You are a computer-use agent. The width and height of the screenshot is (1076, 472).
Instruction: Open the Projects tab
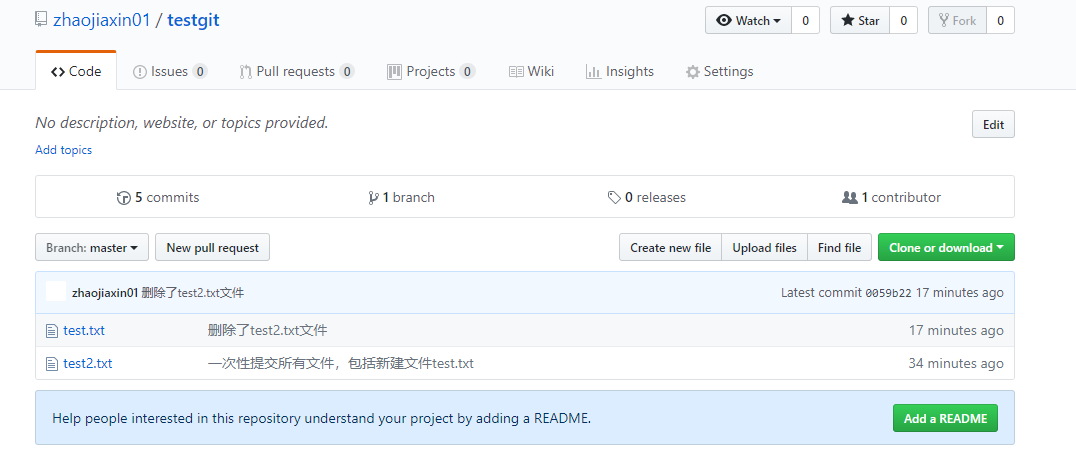pyautogui.click(x=431, y=71)
